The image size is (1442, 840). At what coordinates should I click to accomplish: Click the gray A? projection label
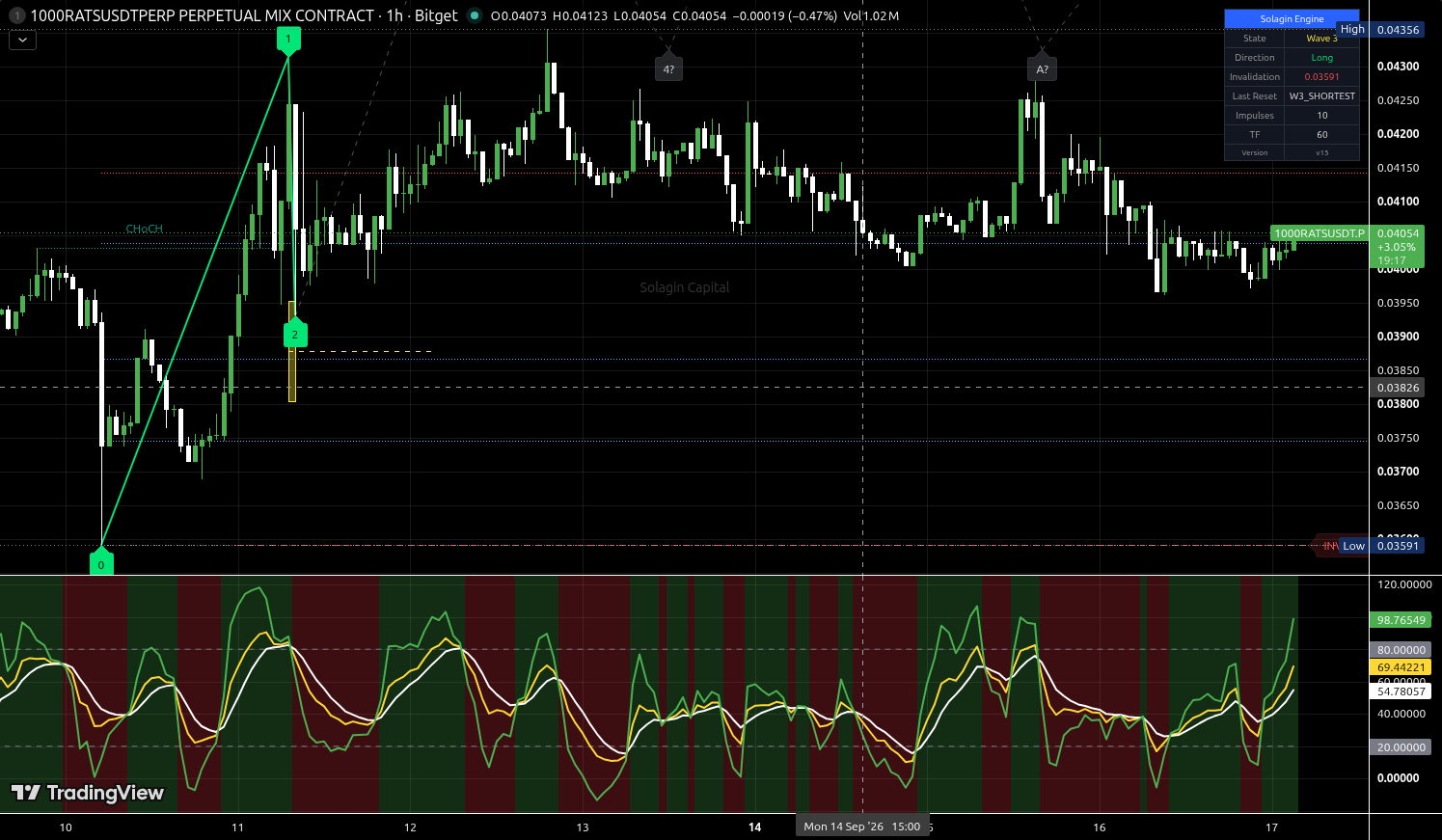(1042, 68)
